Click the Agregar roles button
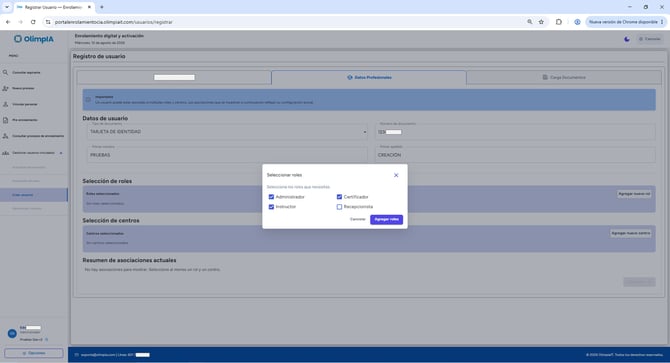This screenshot has width=670, height=363. [x=386, y=219]
